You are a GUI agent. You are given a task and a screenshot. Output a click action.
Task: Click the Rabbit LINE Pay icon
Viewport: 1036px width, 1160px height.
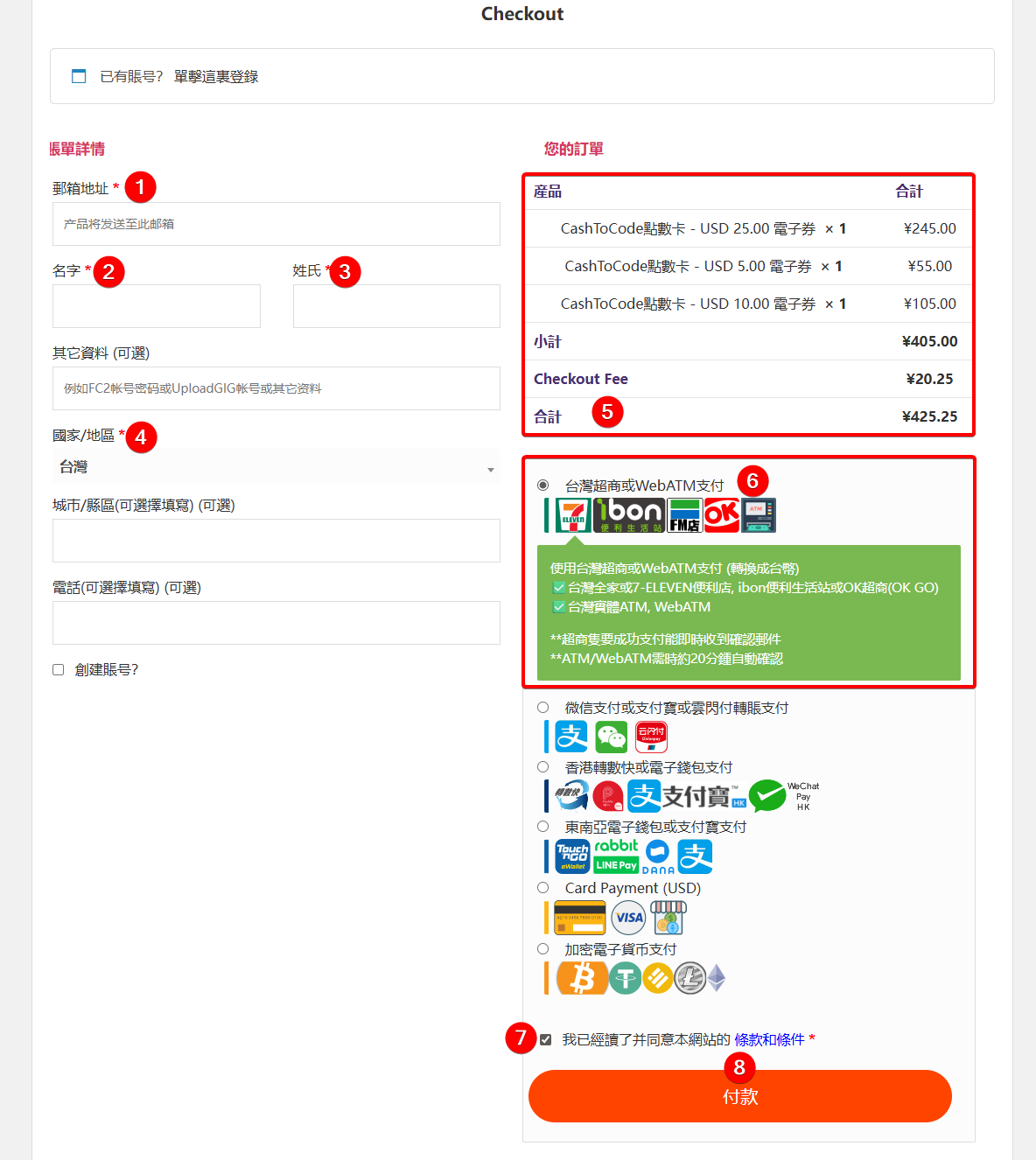[x=616, y=856]
